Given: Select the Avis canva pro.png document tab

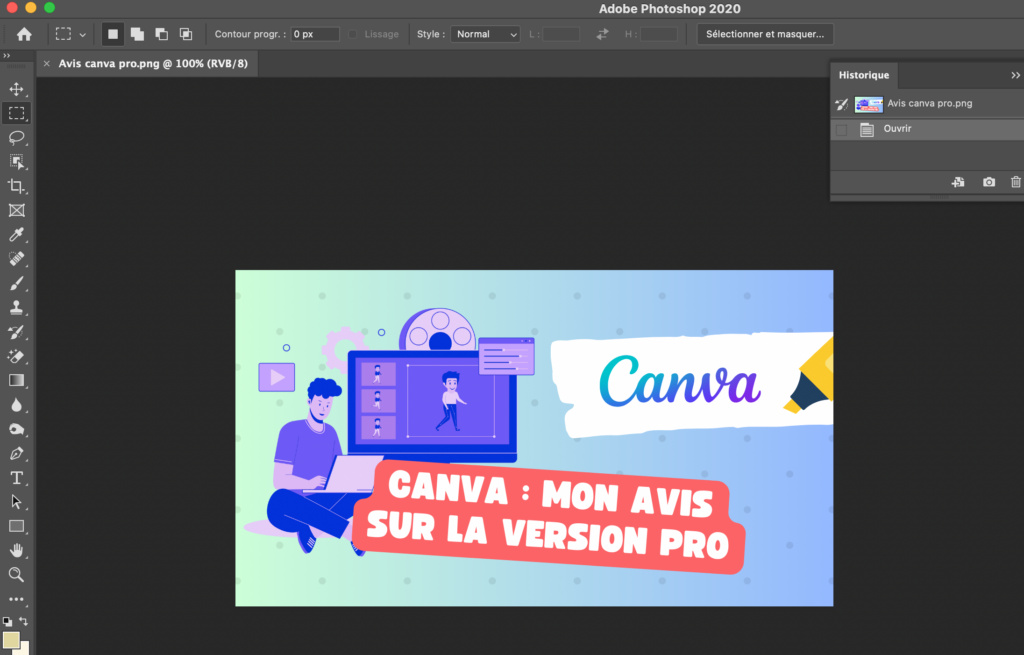Looking at the screenshot, I should [153, 63].
